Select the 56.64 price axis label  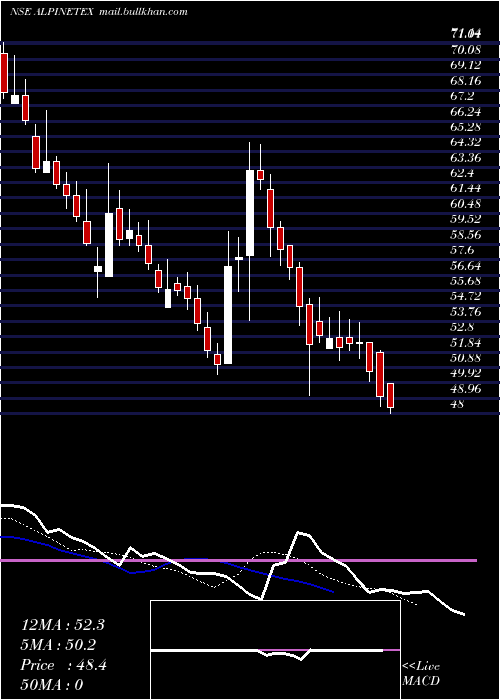466,266
